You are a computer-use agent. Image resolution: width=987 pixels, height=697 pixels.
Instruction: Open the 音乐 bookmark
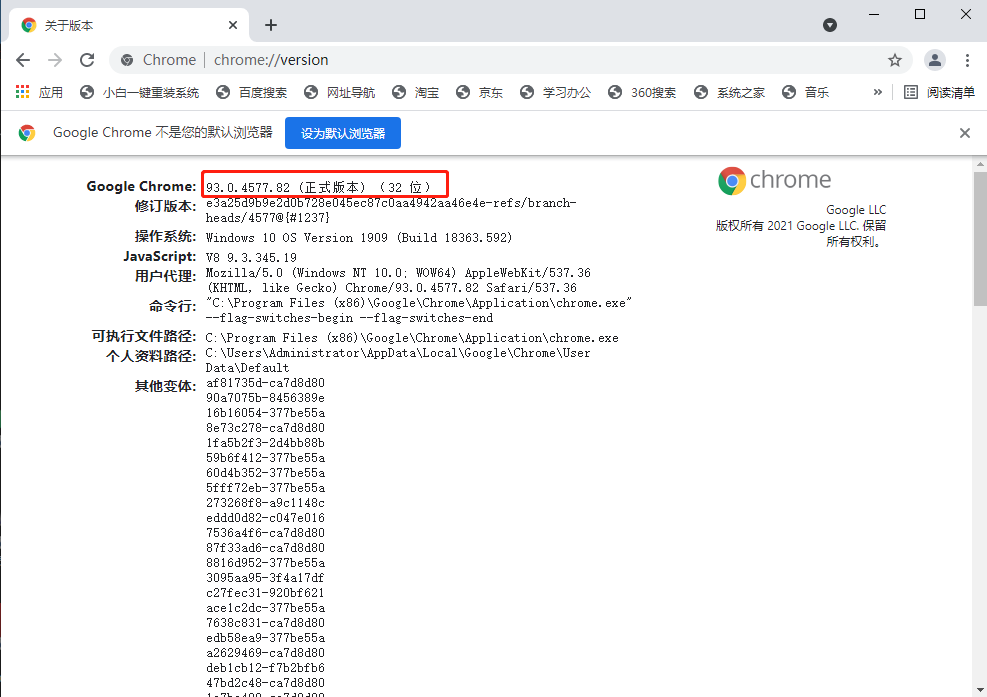click(x=806, y=93)
